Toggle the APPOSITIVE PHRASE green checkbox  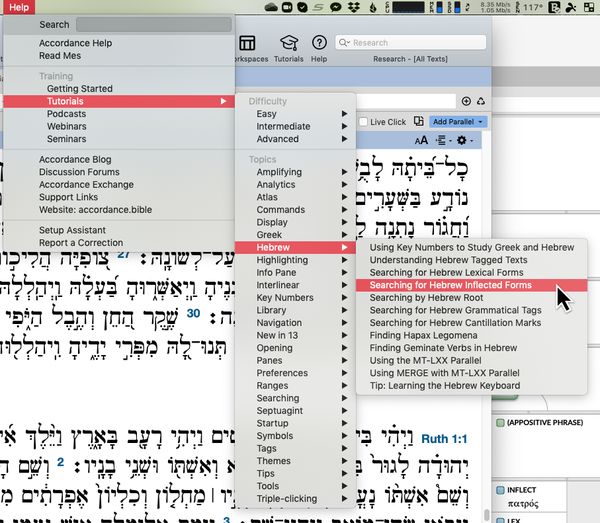(x=500, y=423)
